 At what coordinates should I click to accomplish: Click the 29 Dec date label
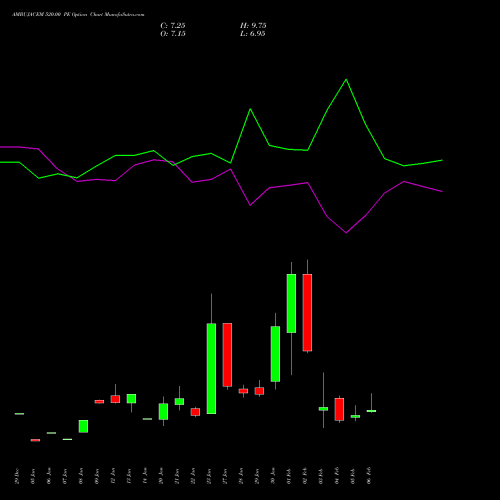pos(17,476)
